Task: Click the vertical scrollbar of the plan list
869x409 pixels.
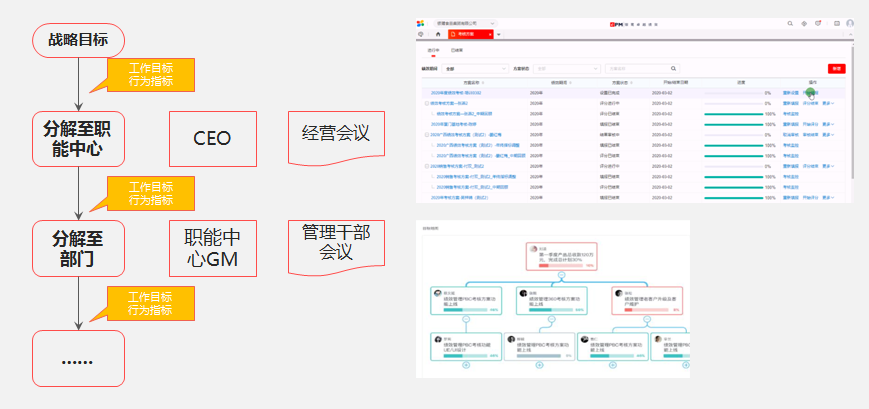Action: point(852,111)
